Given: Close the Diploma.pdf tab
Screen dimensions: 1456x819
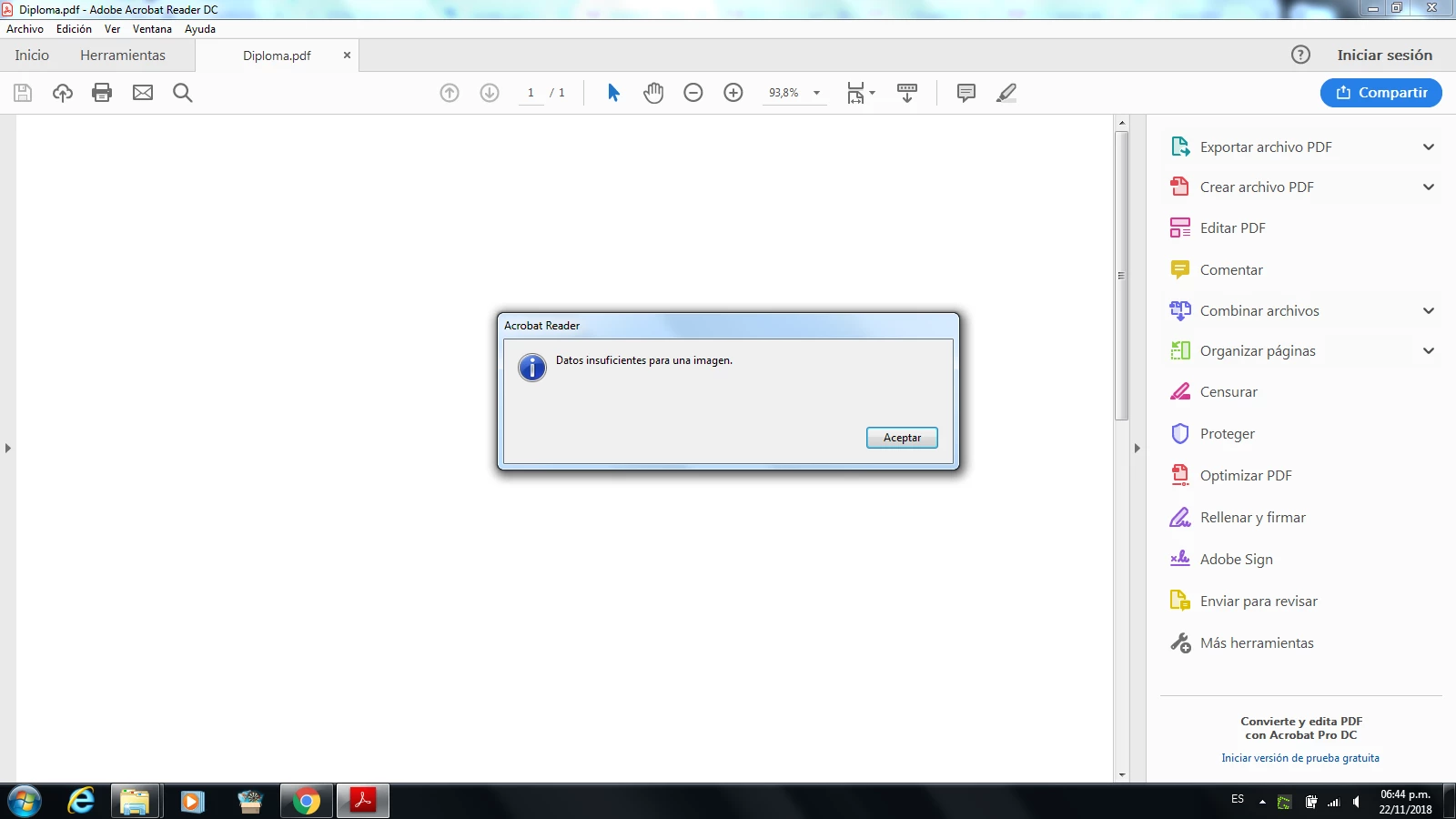Looking at the screenshot, I should [x=347, y=56].
